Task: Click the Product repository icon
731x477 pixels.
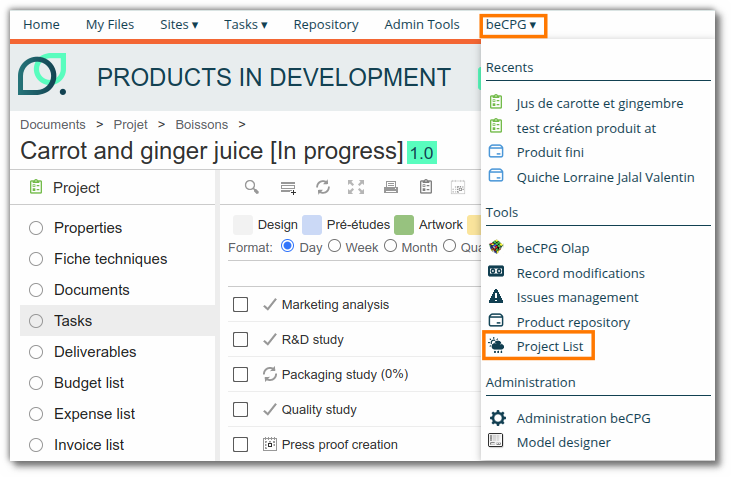Action: (x=496, y=320)
